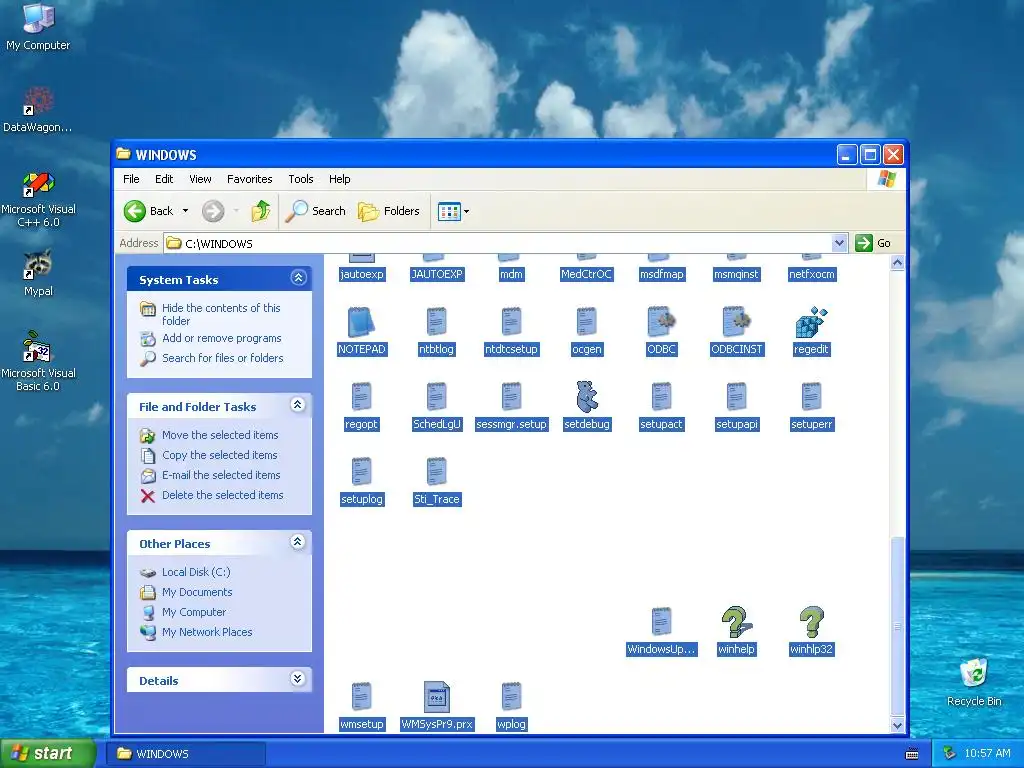Open My Network Places link
The width and height of the screenshot is (1024, 768).
pyautogui.click(x=207, y=632)
